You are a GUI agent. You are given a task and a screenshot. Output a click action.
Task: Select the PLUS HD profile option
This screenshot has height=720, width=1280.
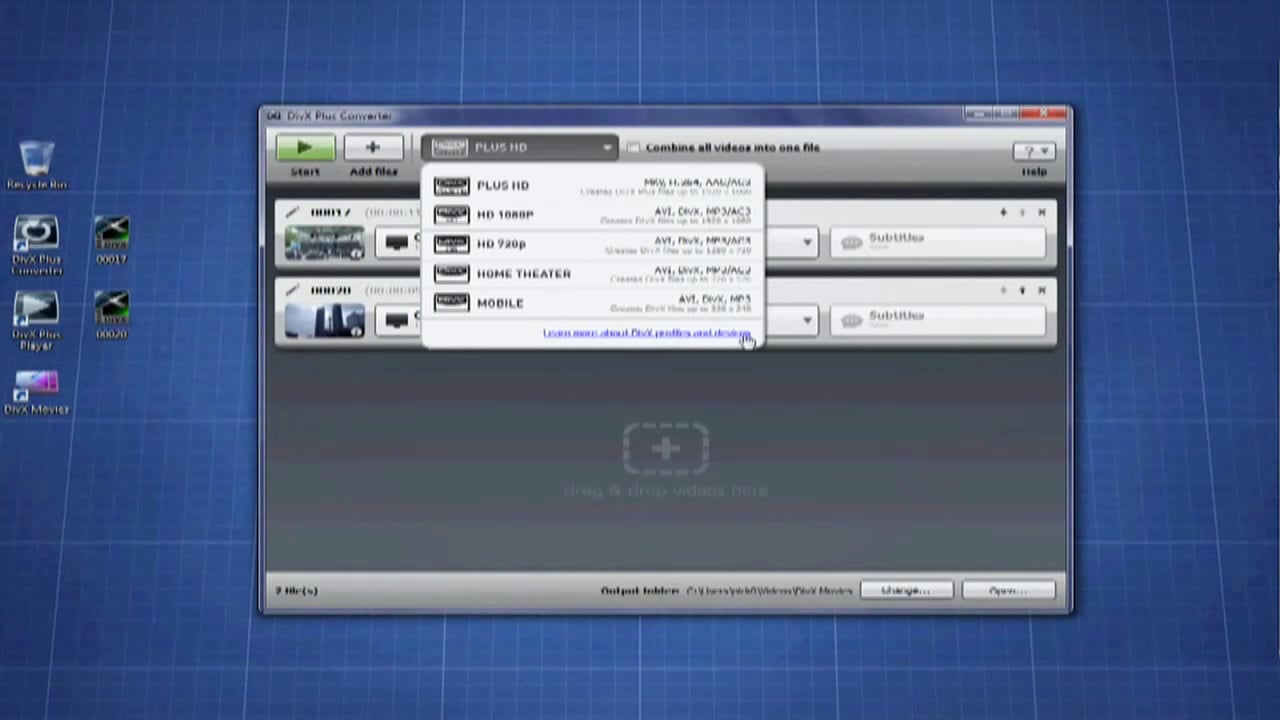593,186
